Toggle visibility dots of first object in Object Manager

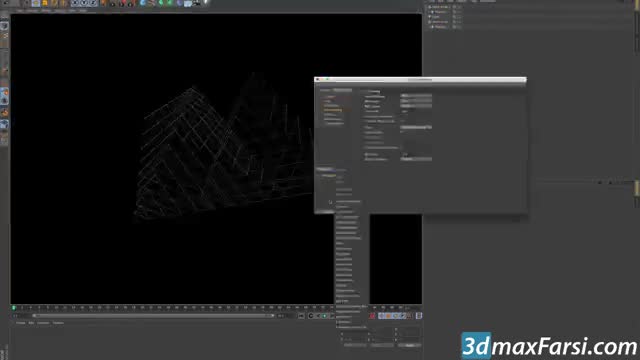pyautogui.click(x=456, y=7)
